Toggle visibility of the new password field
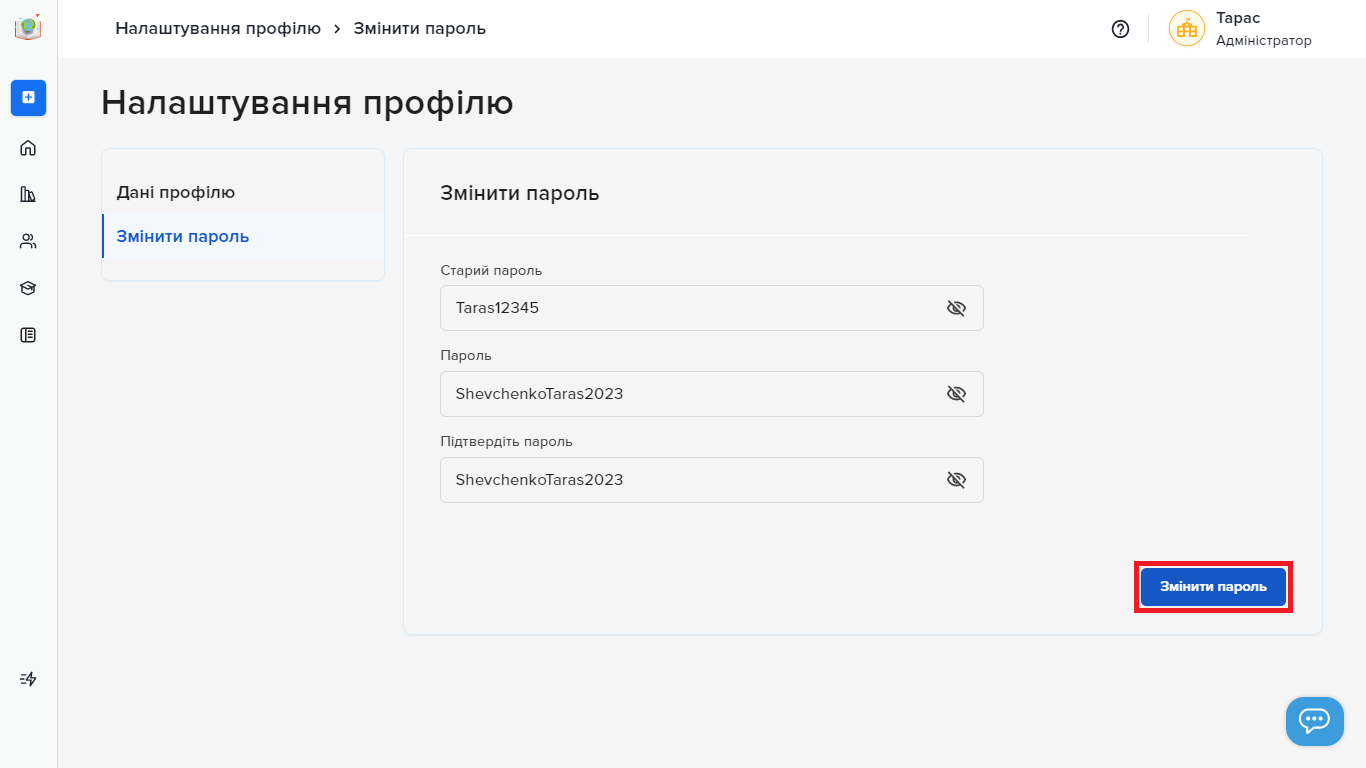This screenshot has width=1366, height=768. (x=956, y=394)
